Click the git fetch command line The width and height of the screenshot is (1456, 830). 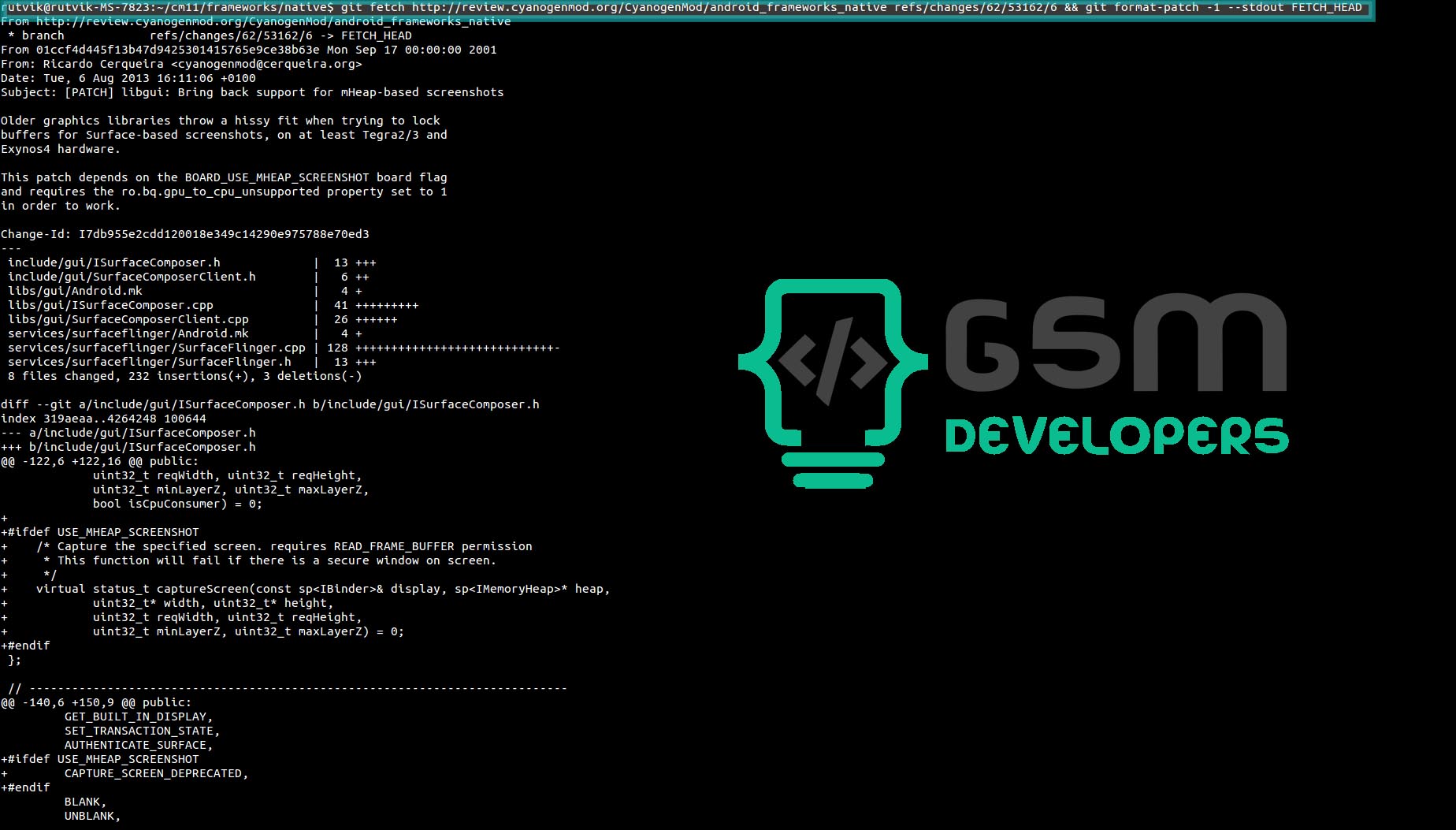tap(682, 7)
